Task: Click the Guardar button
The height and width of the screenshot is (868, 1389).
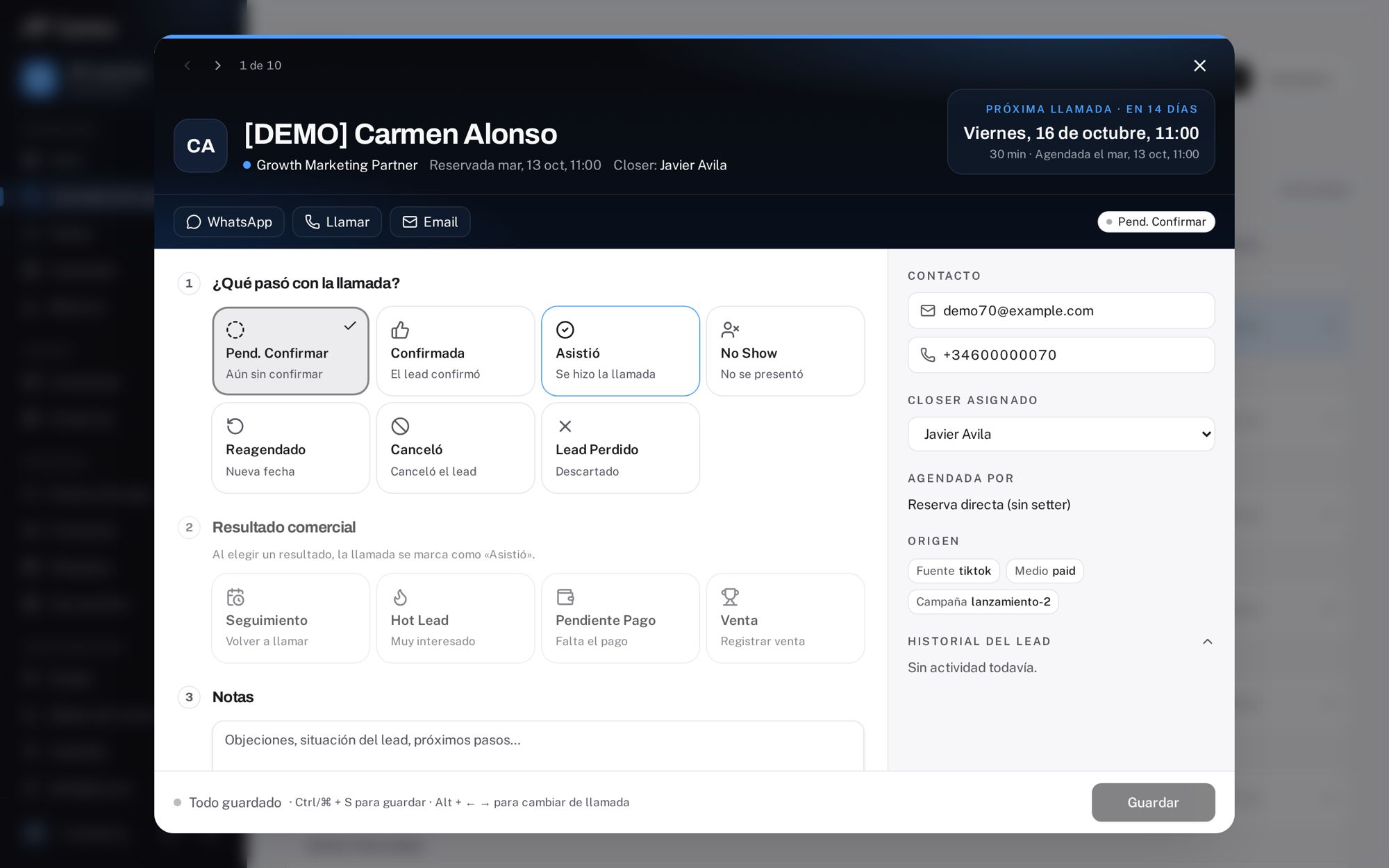Action: 1153,802
